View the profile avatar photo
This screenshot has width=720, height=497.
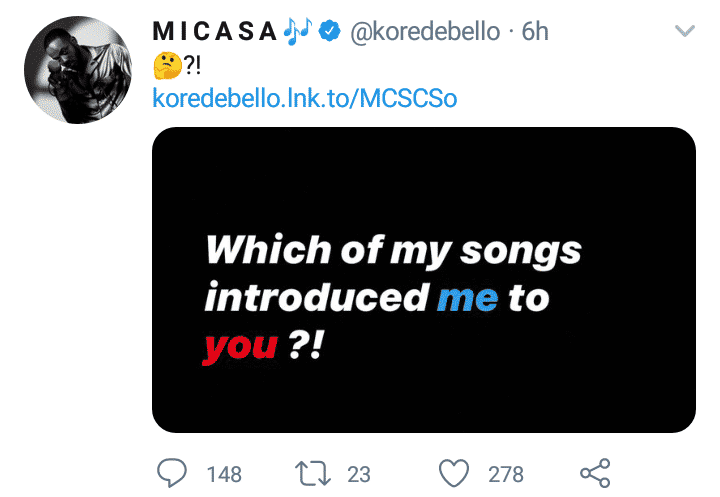pos(77,70)
